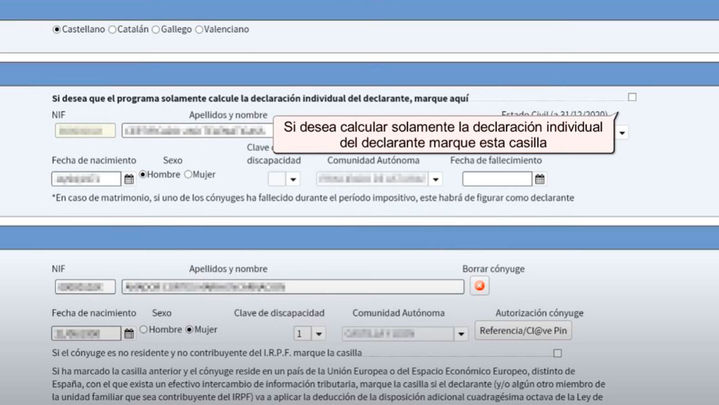Open the declarant Clave de discapacidad dropdown
Screen dimensions: 719x405
pos(293,180)
